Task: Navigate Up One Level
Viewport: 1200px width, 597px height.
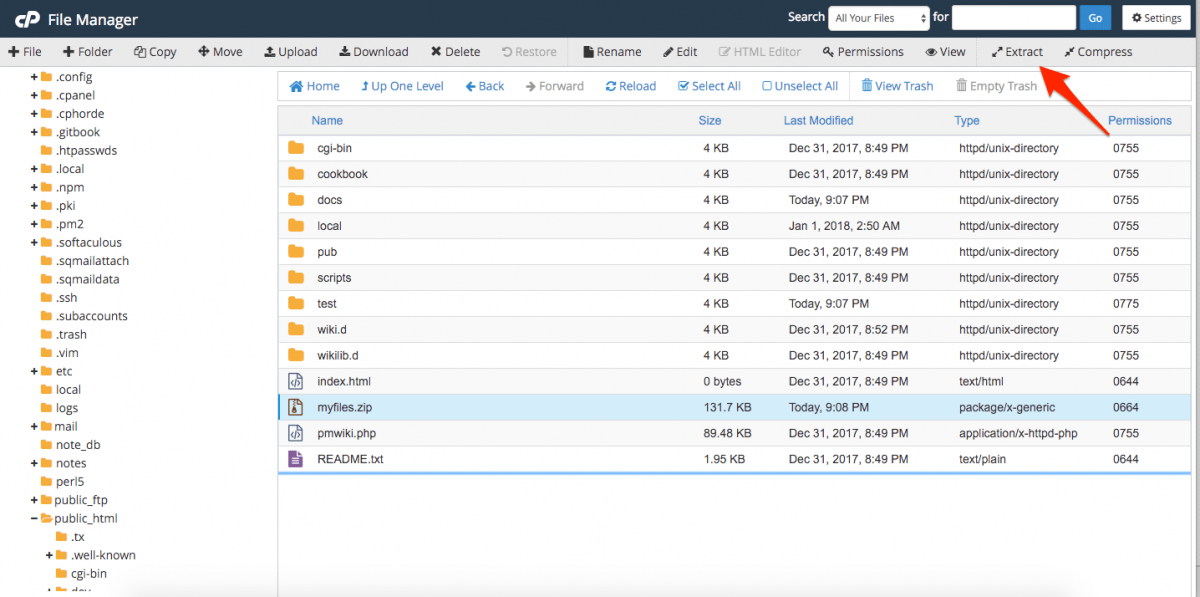Action: click(x=402, y=86)
